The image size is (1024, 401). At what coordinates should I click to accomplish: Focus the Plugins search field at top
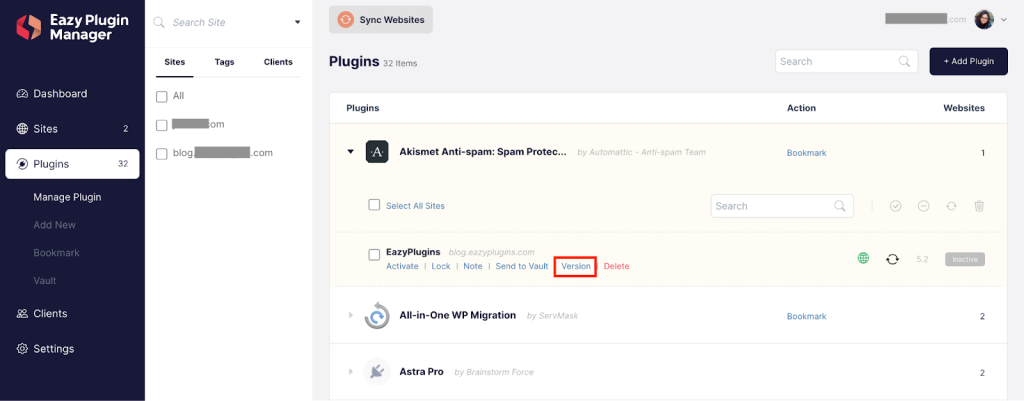tap(846, 61)
